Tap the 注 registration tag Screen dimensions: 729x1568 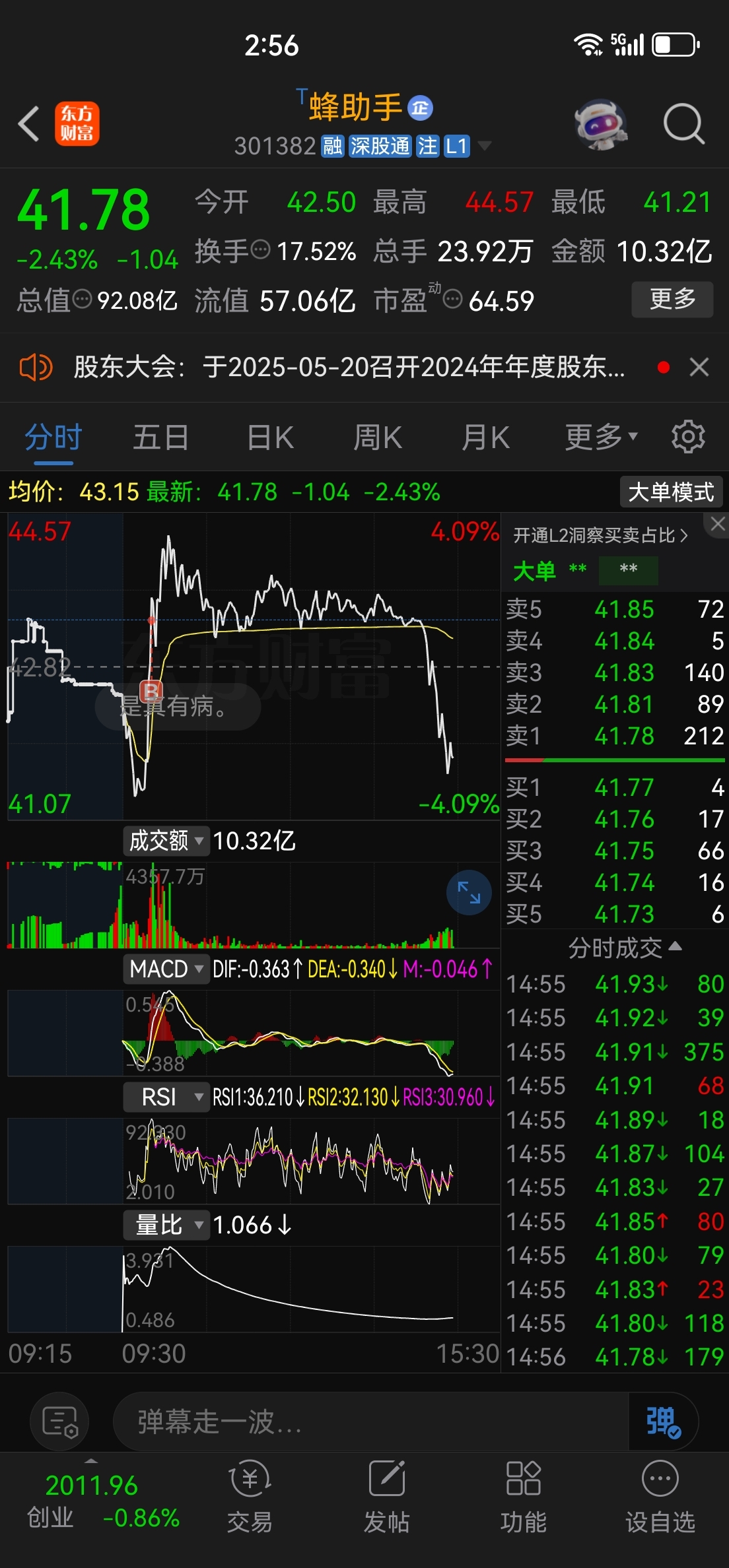click(x=427, y=146)
